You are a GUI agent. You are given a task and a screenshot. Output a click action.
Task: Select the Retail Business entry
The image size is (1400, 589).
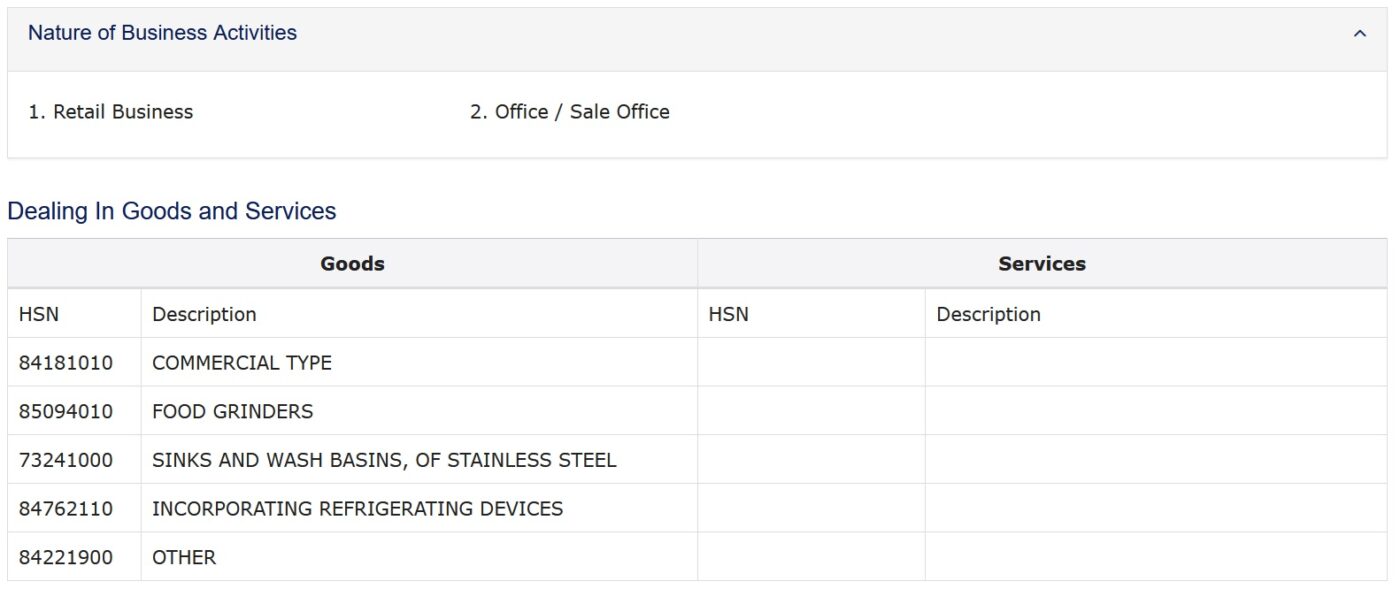point(110,112)
